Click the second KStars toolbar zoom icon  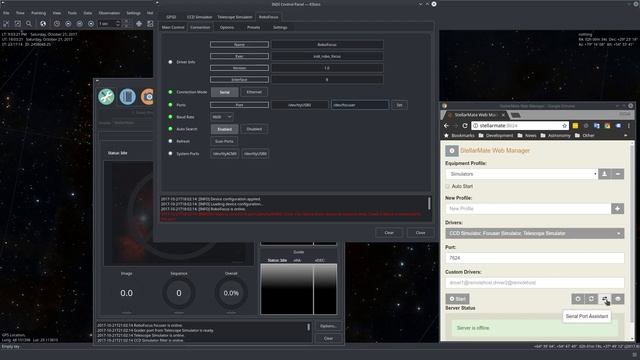click(x=18, y=24)
